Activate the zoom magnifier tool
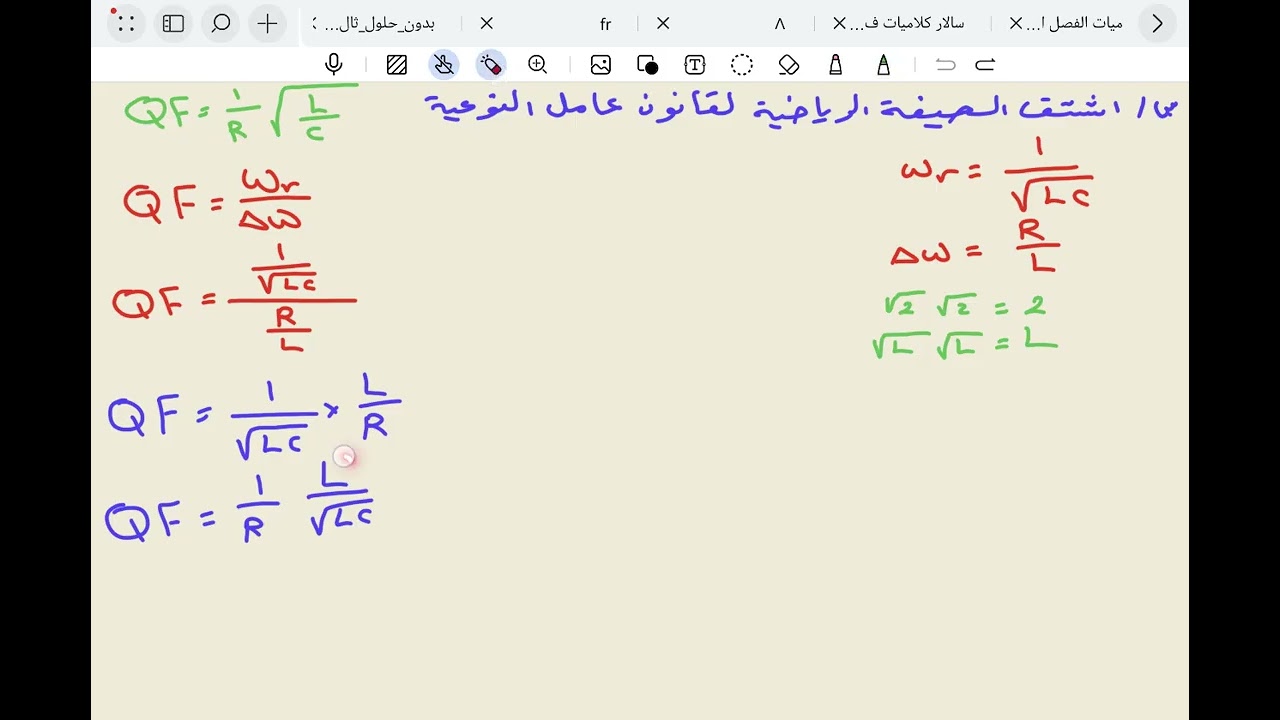This screenshot has width=1280, height=720. click(538, 65)
